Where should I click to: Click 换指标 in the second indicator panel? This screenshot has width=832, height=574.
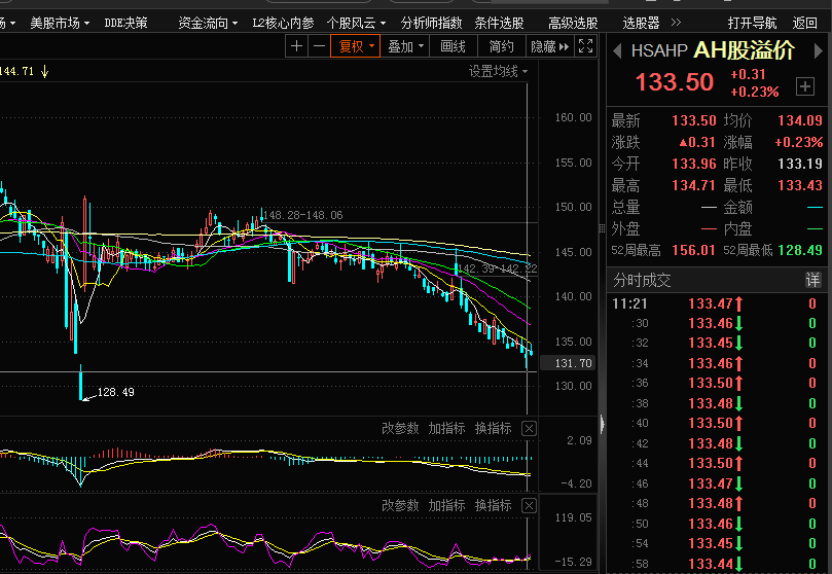[x=493, y=506]
